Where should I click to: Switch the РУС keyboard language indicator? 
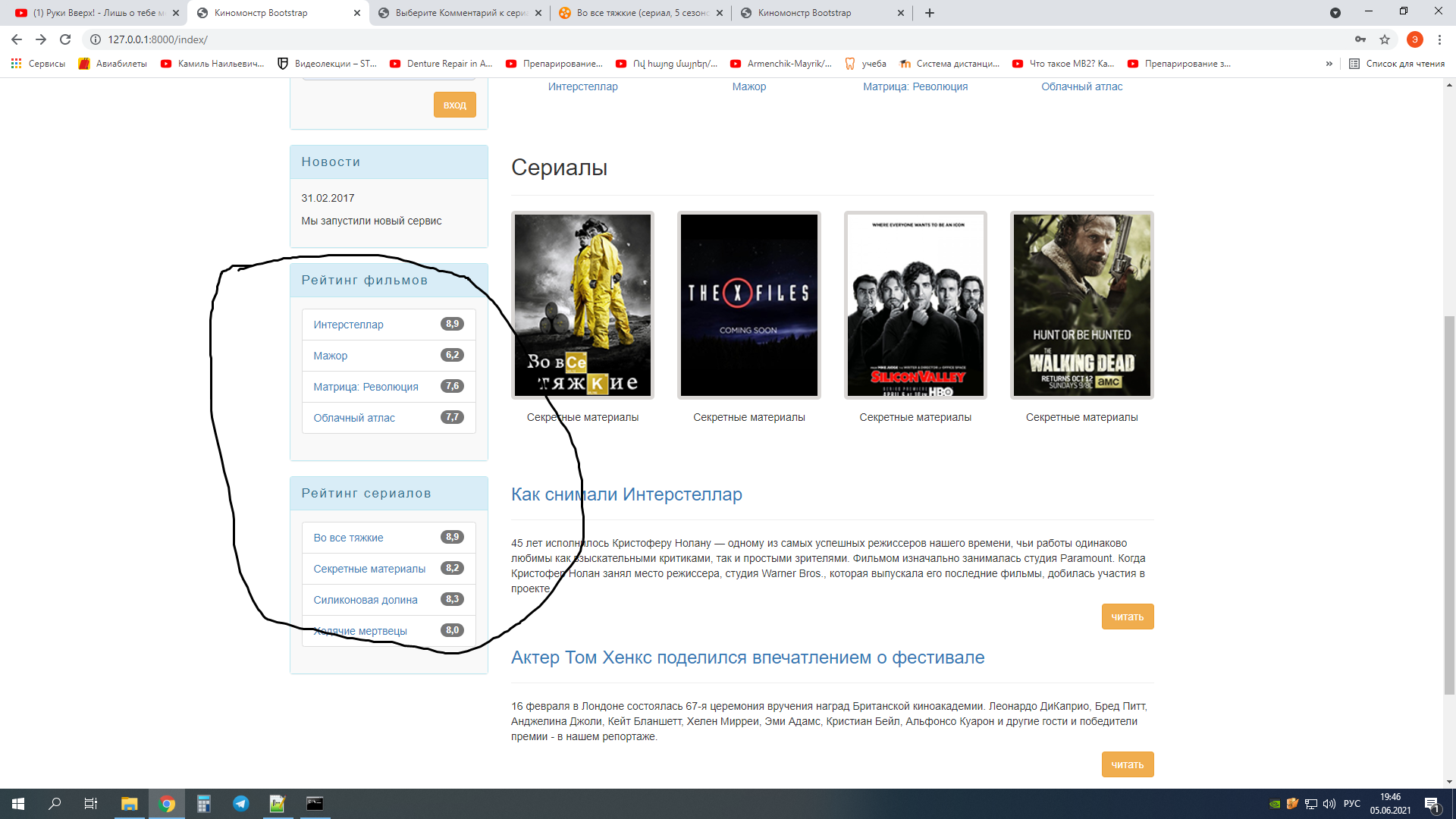(x=1352, y=804)
